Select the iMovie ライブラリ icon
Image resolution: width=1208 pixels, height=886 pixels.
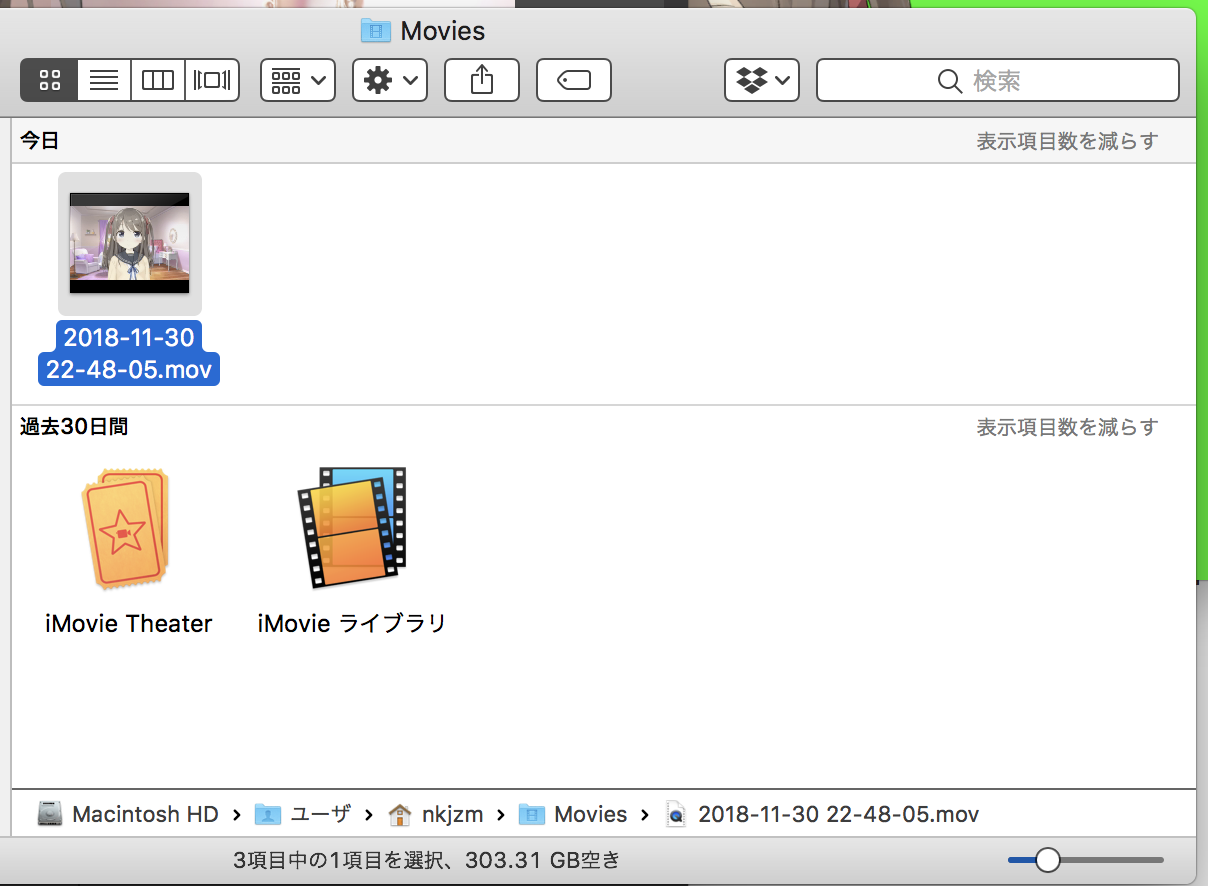pos(352,527)
